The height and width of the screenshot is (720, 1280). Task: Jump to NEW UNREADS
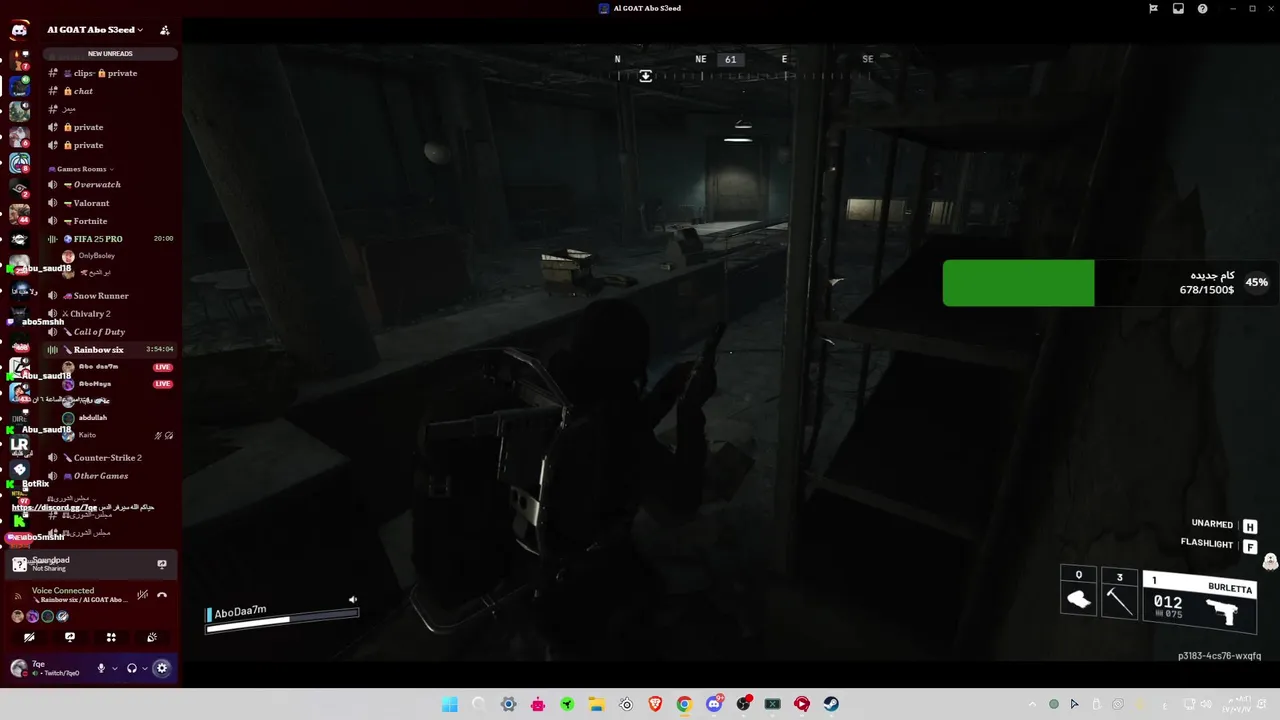110,54
